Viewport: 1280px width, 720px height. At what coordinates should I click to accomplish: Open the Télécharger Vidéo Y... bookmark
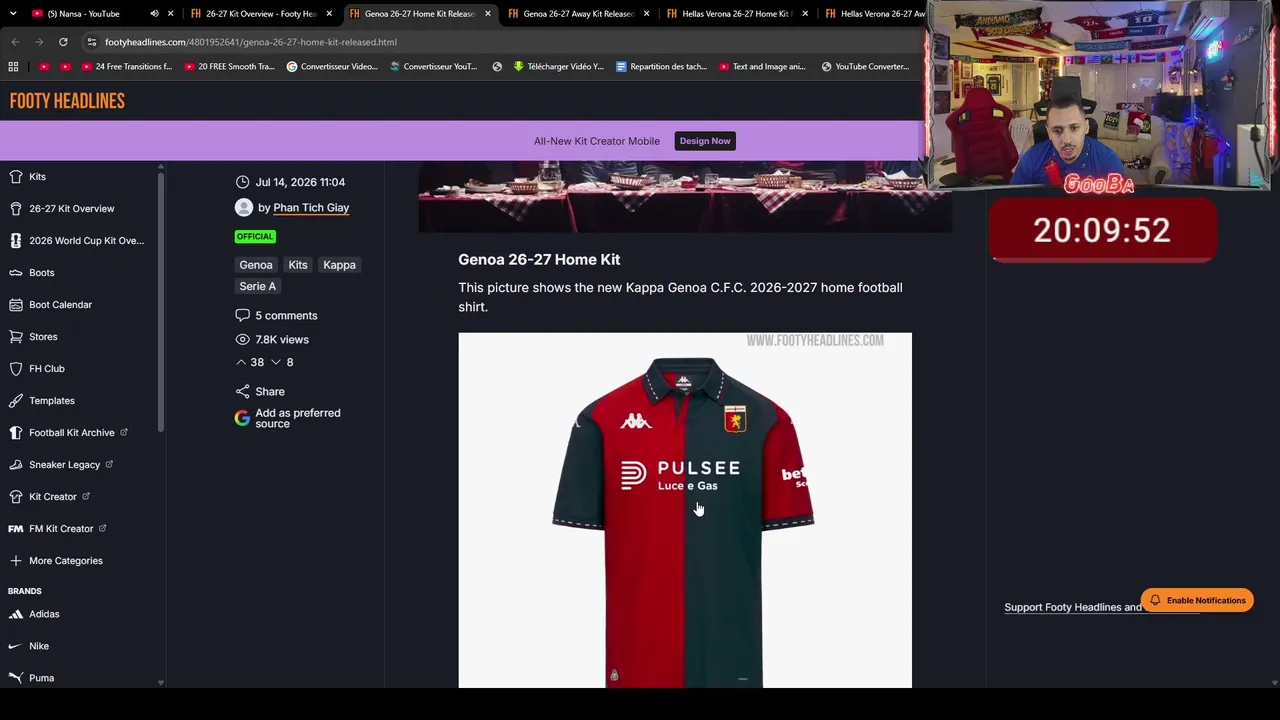(559, 67)
